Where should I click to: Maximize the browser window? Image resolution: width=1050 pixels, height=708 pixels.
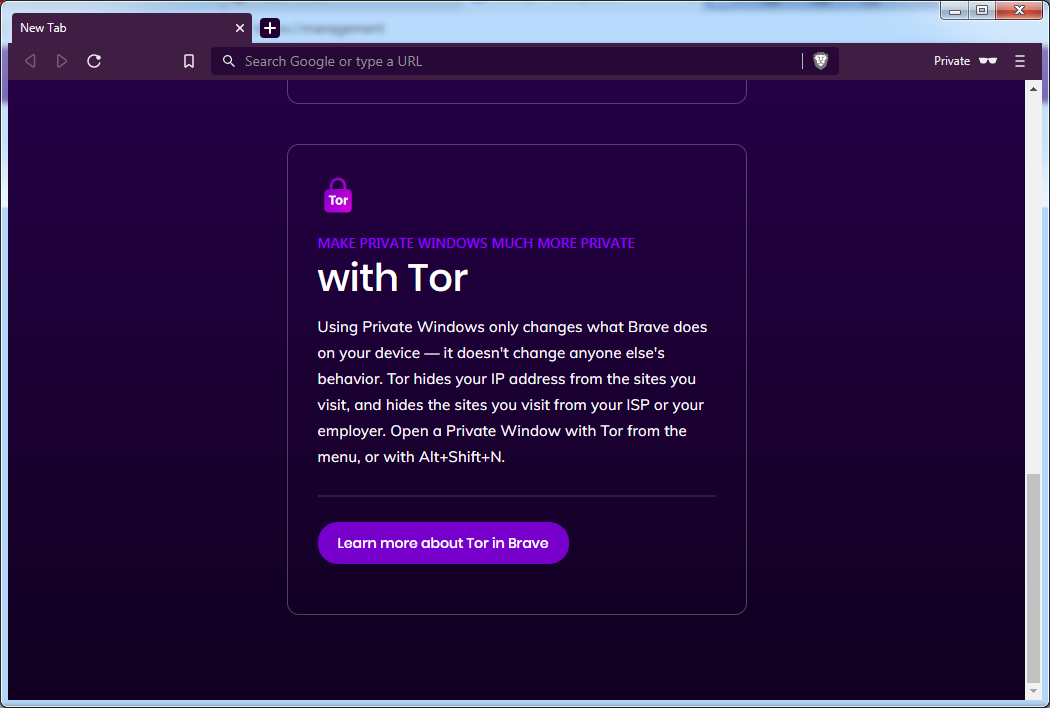982,11
